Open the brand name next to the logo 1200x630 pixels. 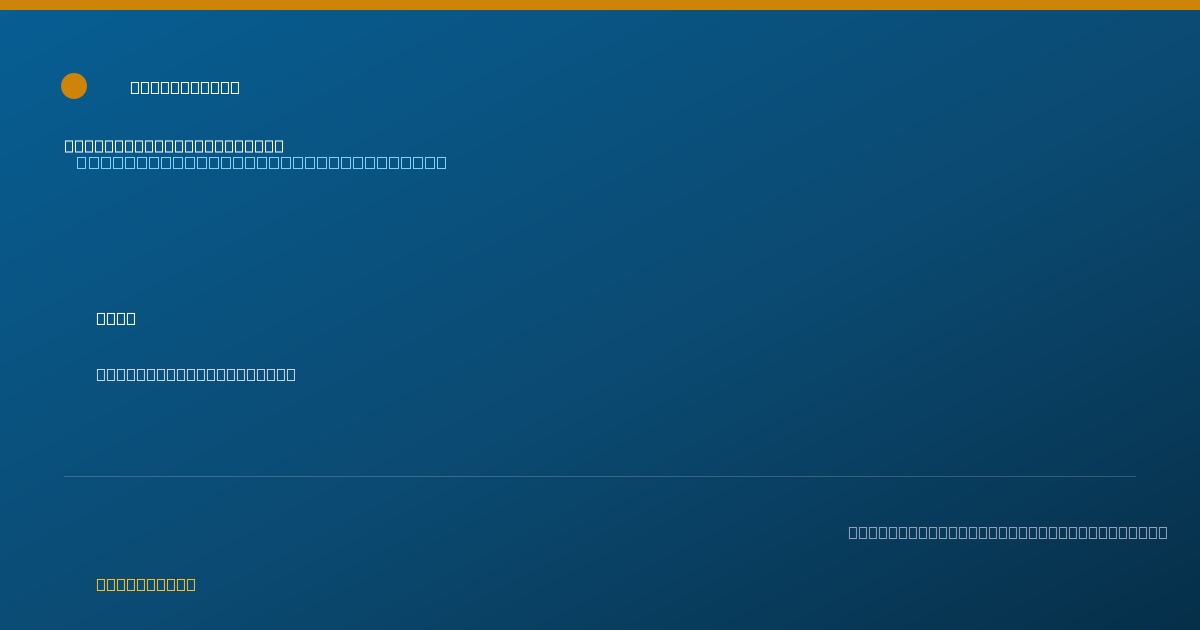pyautogui.click(x=185, y=87)
